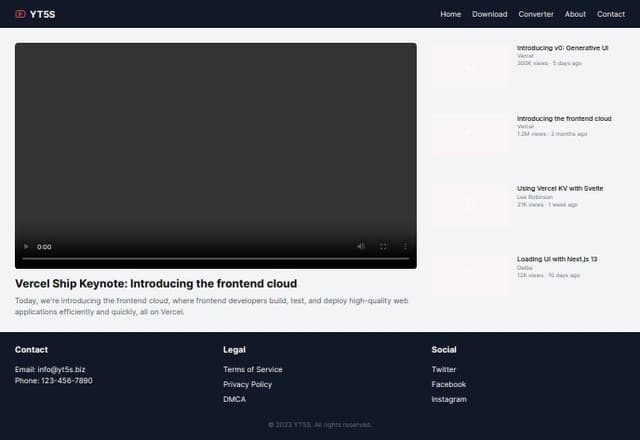Click the video description paragraph
This screenshot has height=440, width=640.
click(x=211, y=306)
